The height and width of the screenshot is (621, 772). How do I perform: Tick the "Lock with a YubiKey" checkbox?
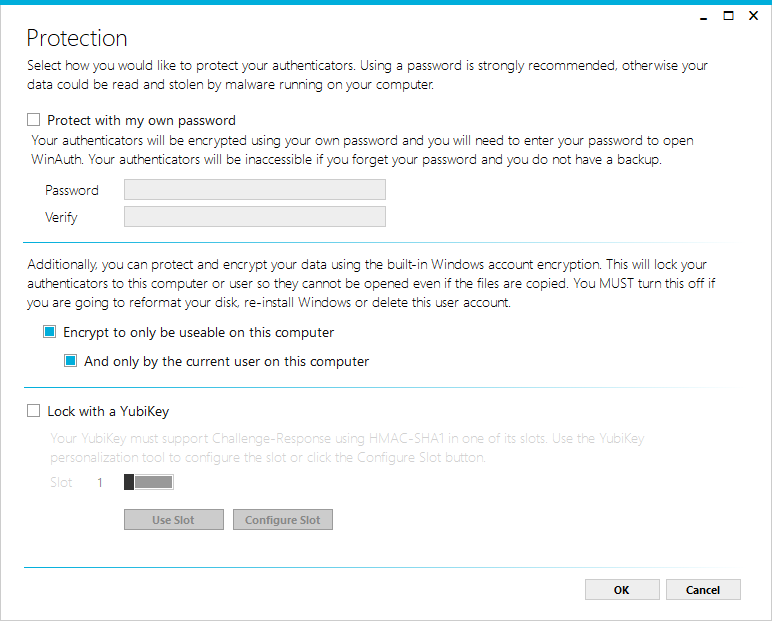click(34, 411)
